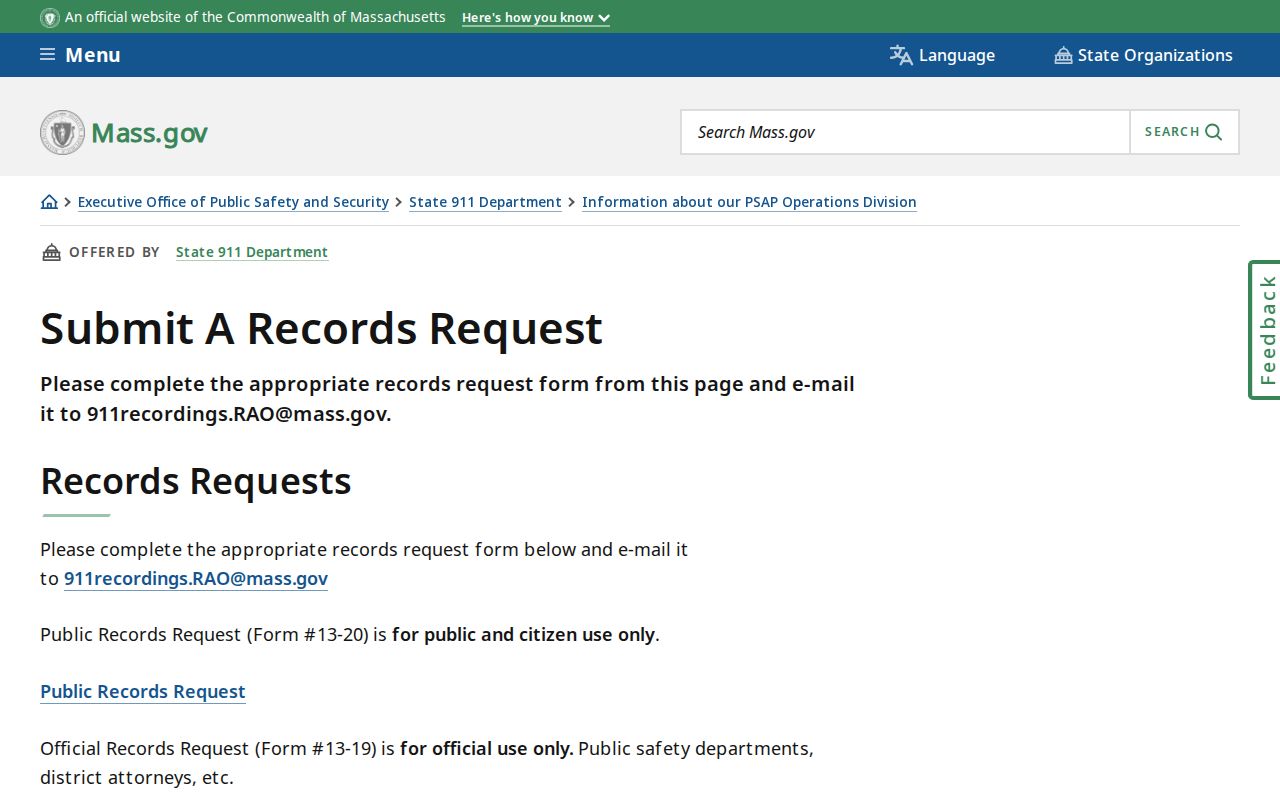Click the Commonwealth seal in top banner

(x=50, y=18)
